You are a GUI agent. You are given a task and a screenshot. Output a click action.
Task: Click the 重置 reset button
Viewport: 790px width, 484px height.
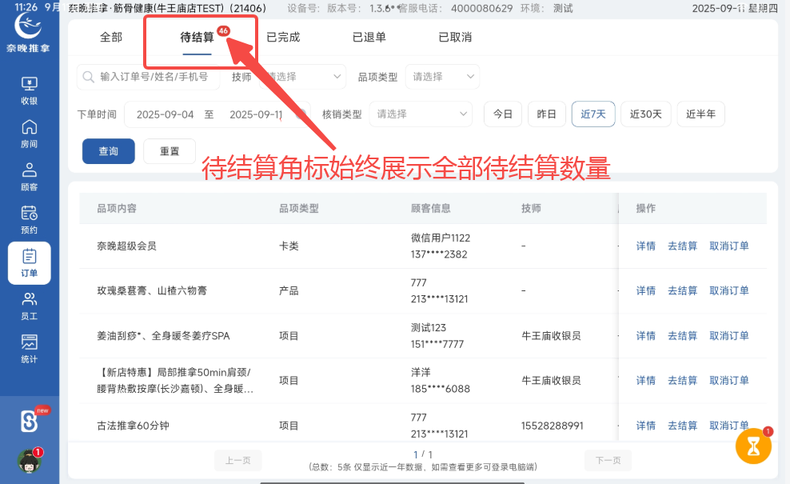[x=169, y=151]
